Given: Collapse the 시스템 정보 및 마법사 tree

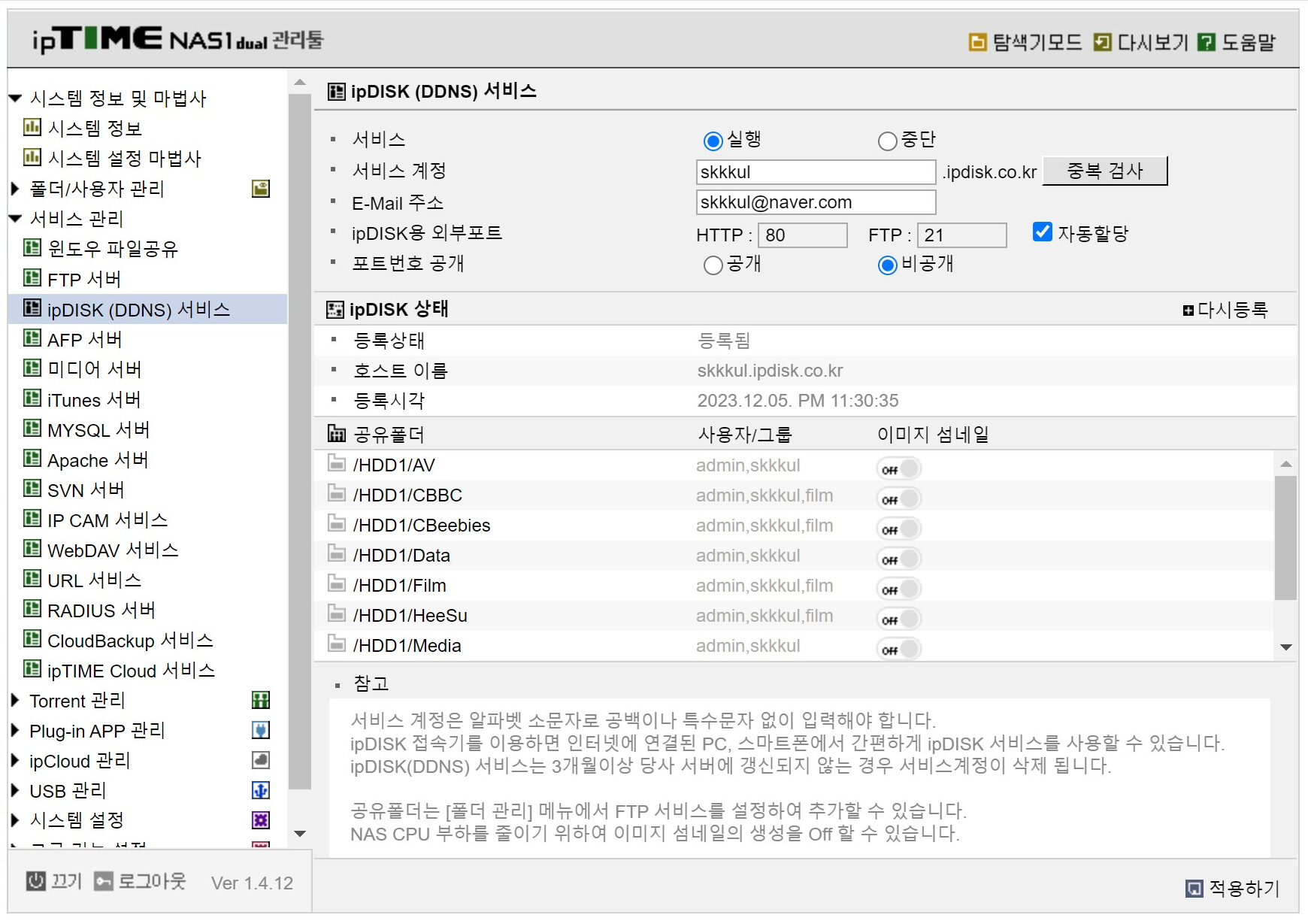Looking at the screenshot, I should (15, 98).
